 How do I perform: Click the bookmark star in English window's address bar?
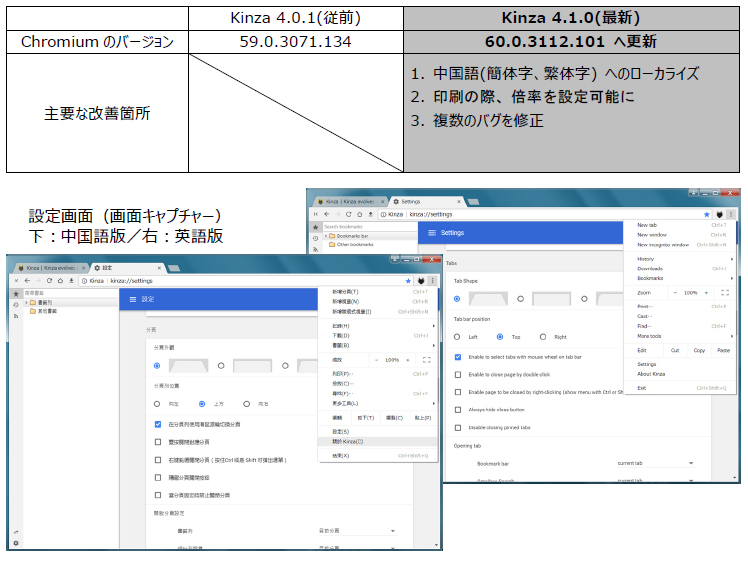point(706,214)
